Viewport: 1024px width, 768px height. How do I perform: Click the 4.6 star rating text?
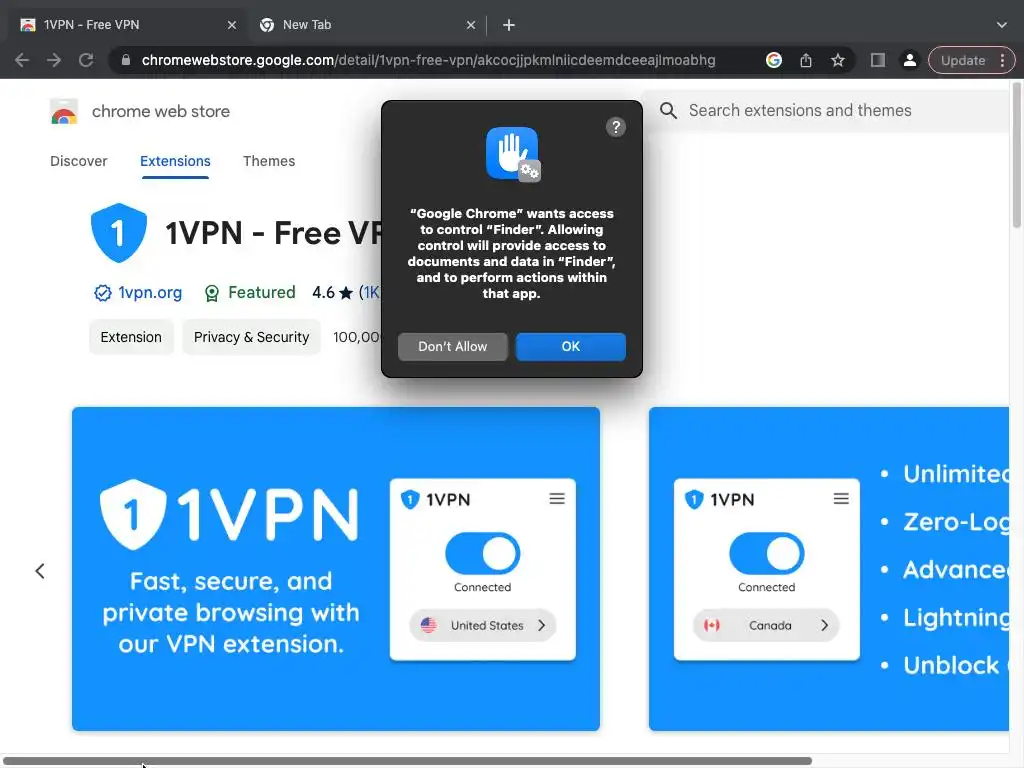pos(332,293)
